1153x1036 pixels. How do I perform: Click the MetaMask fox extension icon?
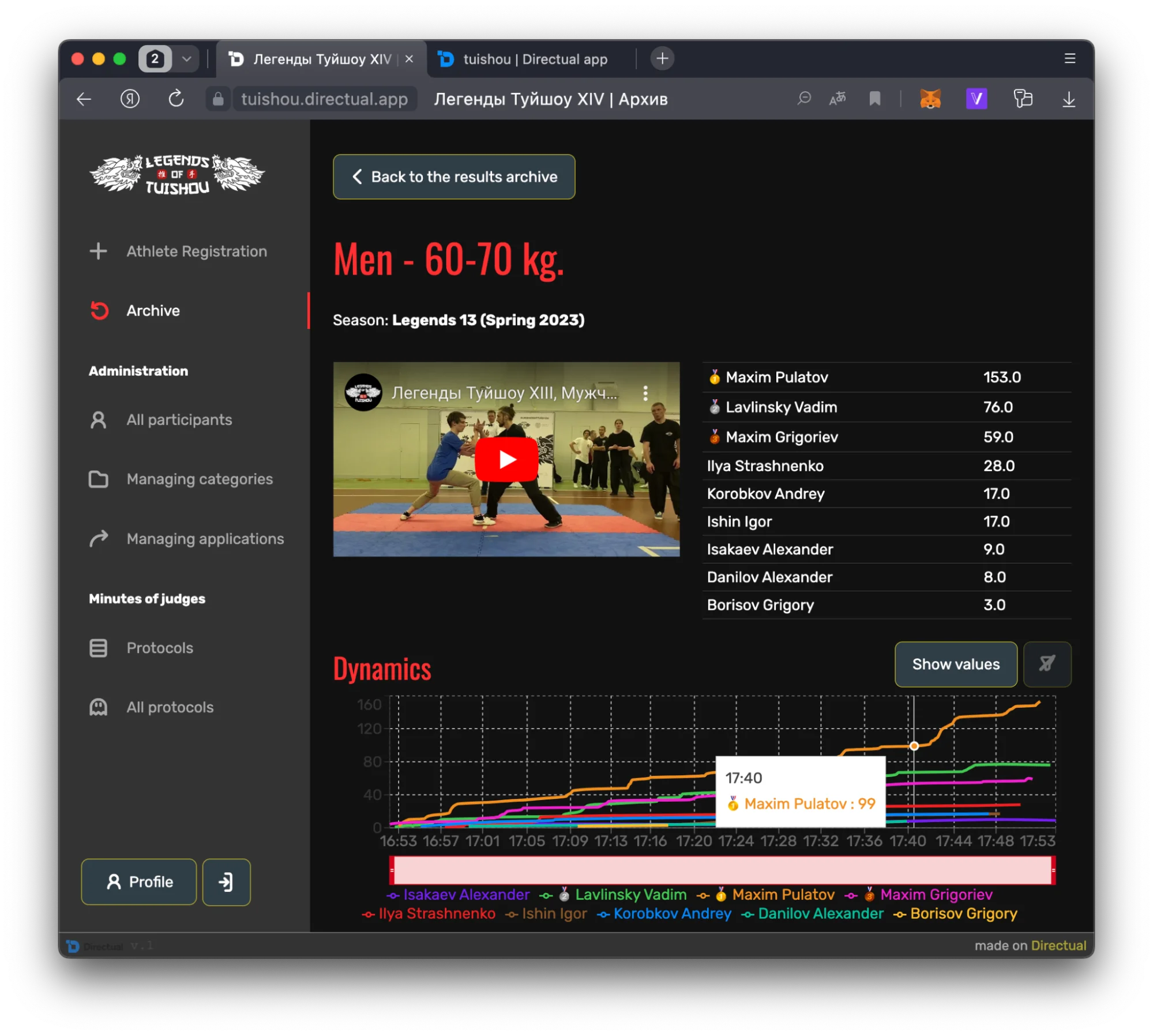[930, 99]
